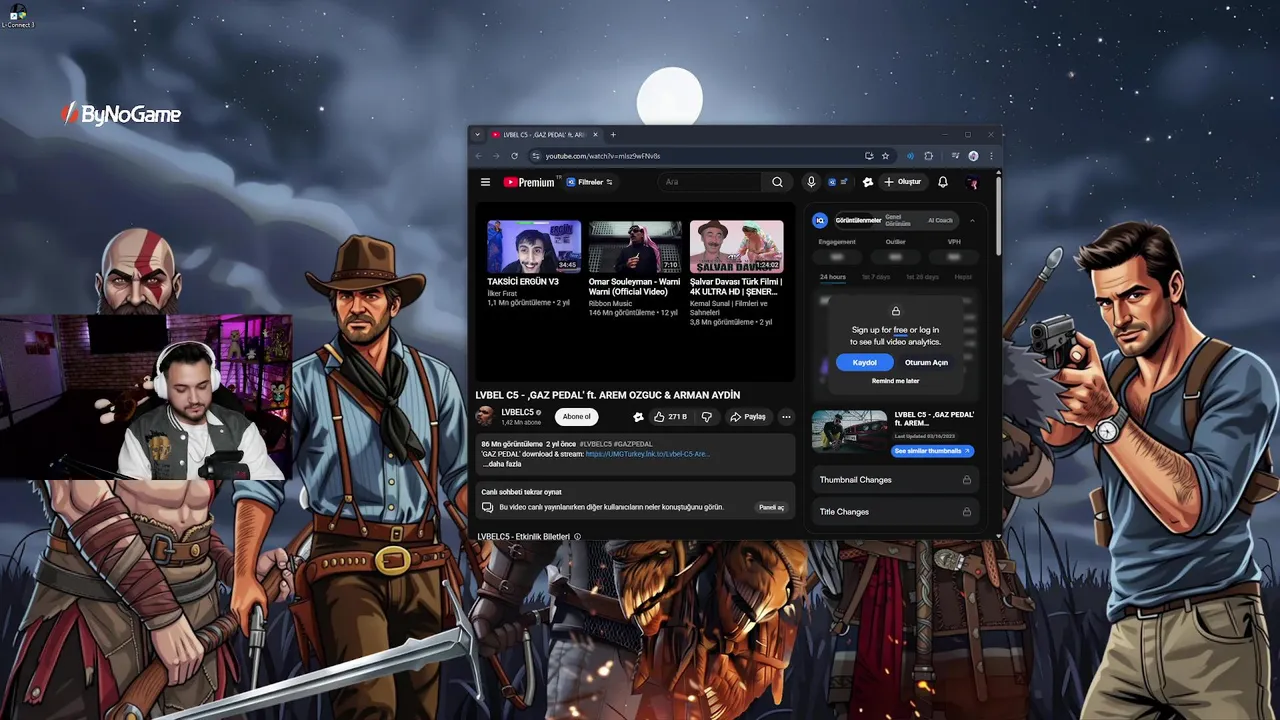
Task: Select the 24 hours period tab
Action: 833,277
